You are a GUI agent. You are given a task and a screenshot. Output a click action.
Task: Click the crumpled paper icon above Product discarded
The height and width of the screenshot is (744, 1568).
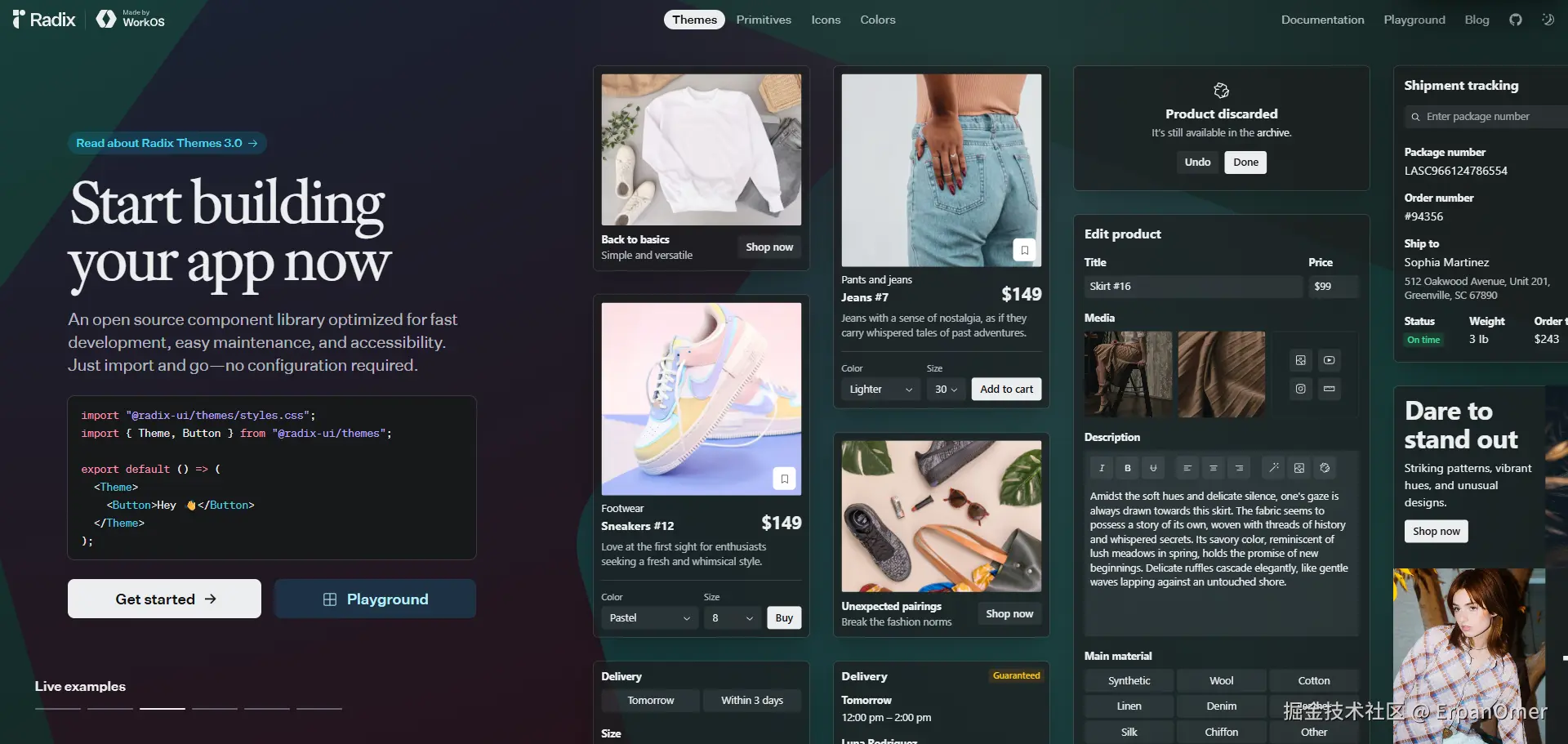point(1222,90)
